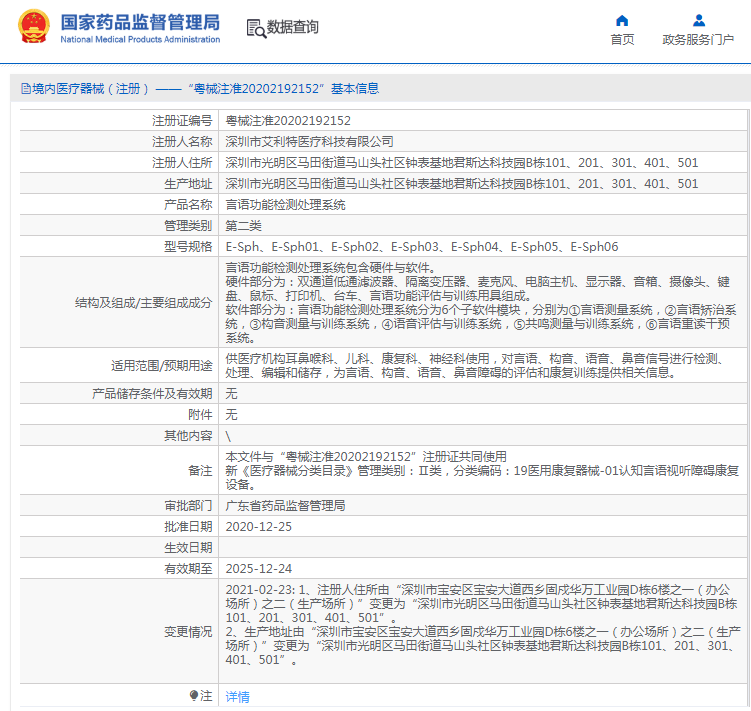The height and width of the screenshot is (711, 751).
Task: Select 深圳市艾利特医疗科技有限公司 registrant name
Action: 309,142
